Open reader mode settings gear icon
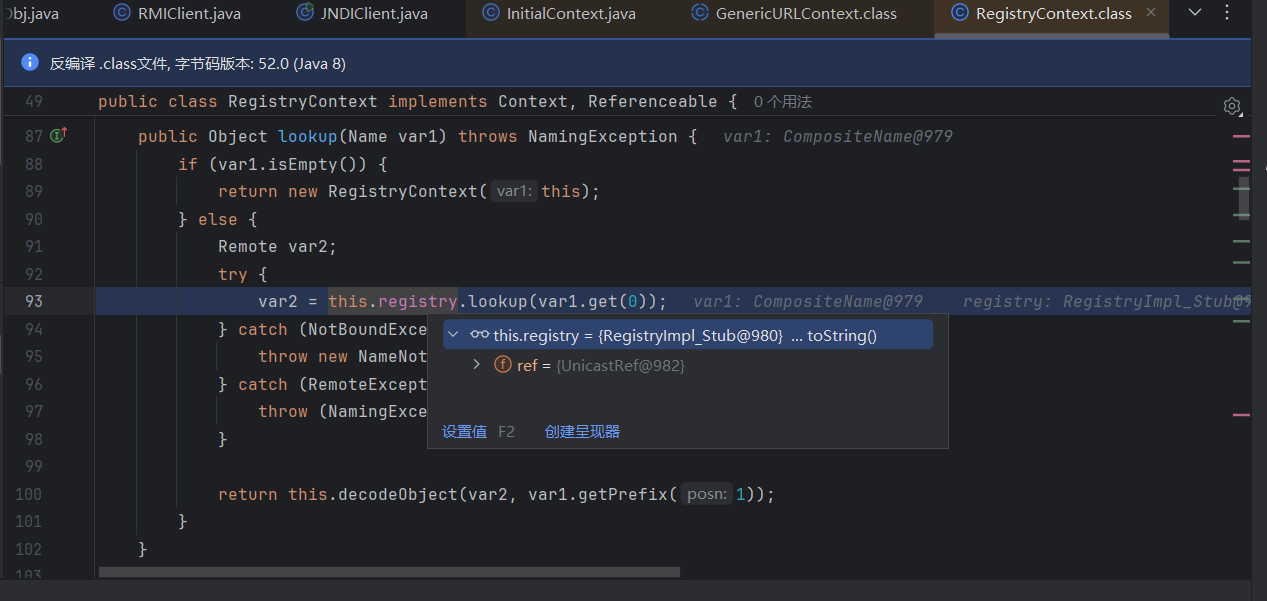The width and height of the screenshot is (1267, 601). pyautogui.click(x=1232, y=106)
